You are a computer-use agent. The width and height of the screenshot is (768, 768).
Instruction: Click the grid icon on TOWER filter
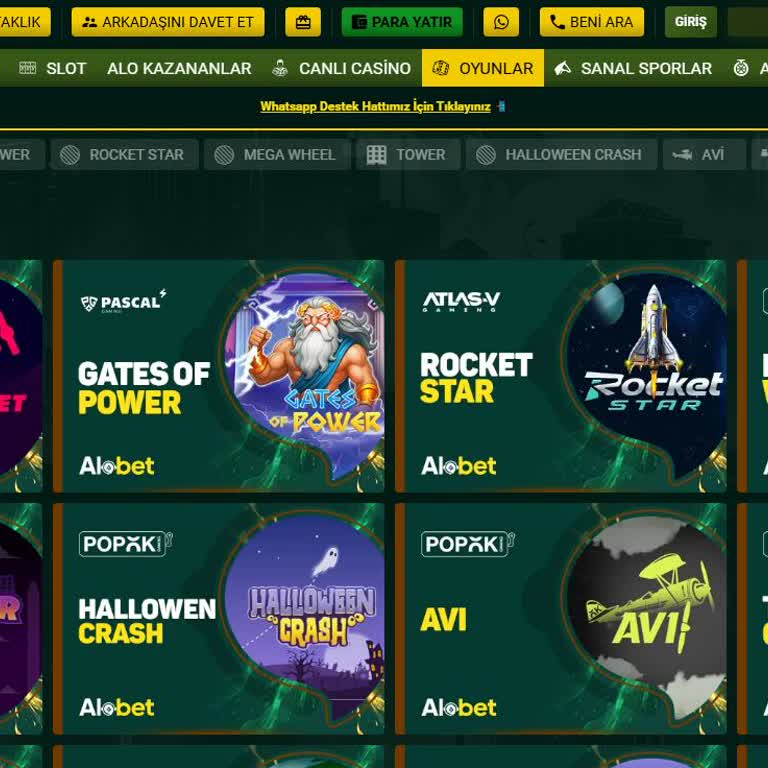(376, 155)
